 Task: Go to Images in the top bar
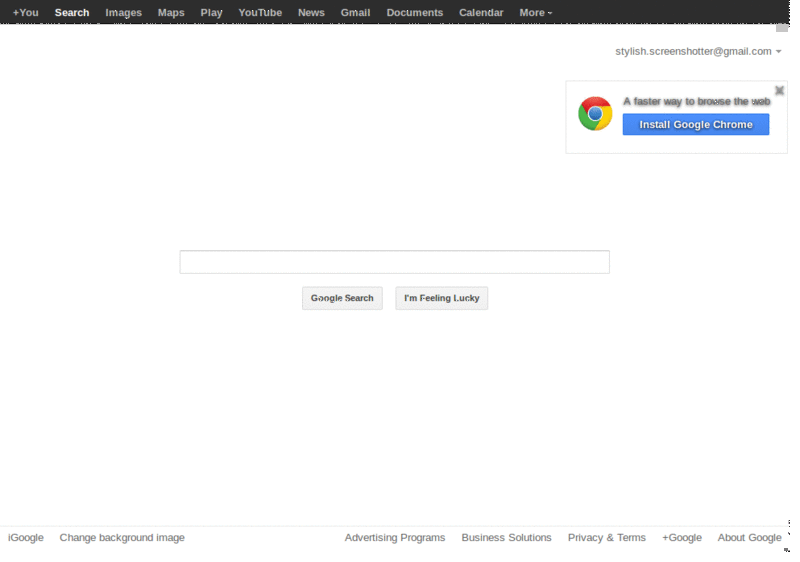click(x=123, y=12)
